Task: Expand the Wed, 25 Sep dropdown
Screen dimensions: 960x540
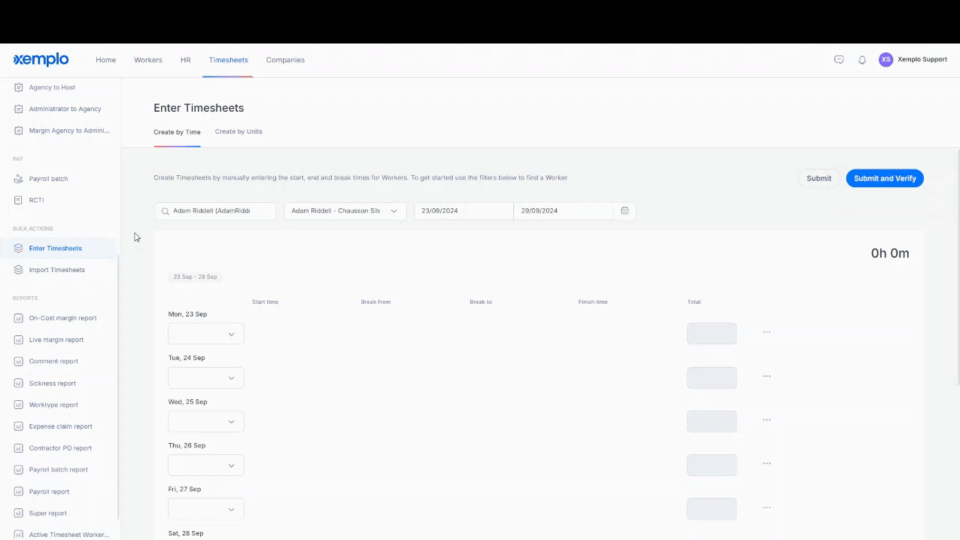Action: tap(206, 421)
